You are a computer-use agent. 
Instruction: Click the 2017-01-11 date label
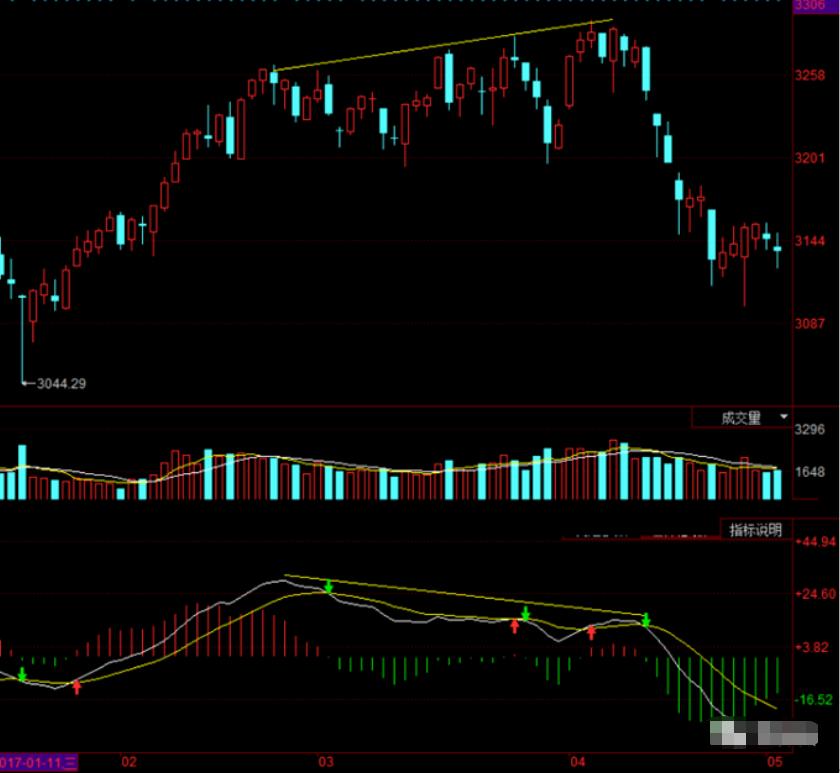[38, 762]
